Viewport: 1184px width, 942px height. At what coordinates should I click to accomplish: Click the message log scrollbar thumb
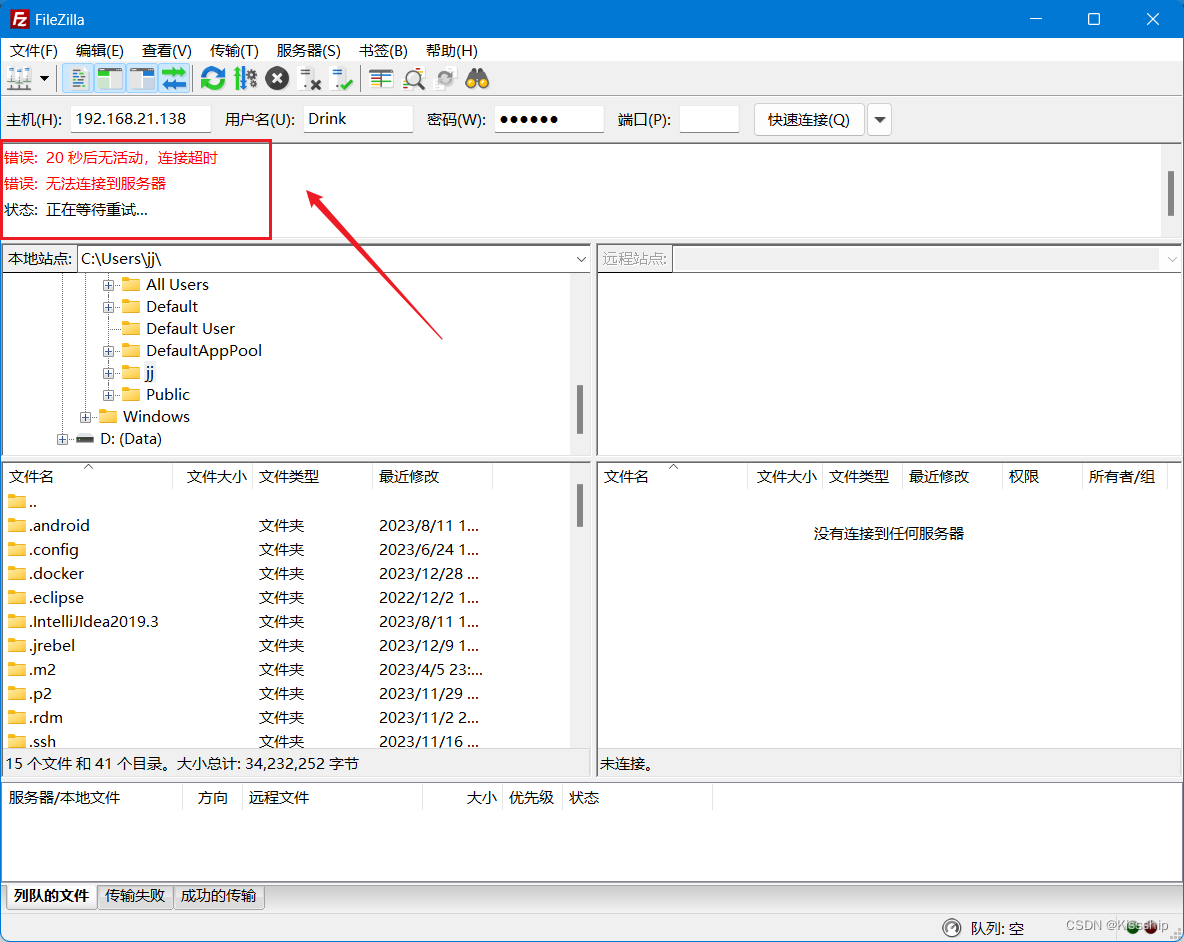(1171, 192)
